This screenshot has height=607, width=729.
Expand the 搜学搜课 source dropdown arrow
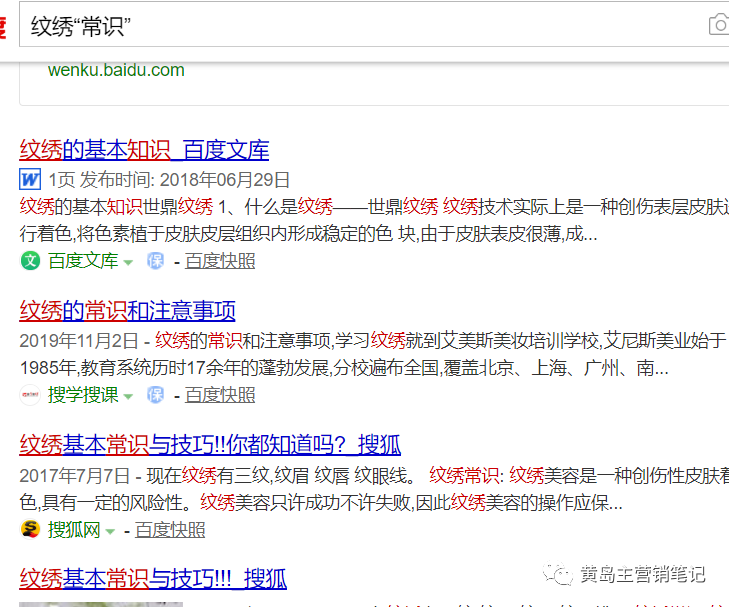coord(128,396)
